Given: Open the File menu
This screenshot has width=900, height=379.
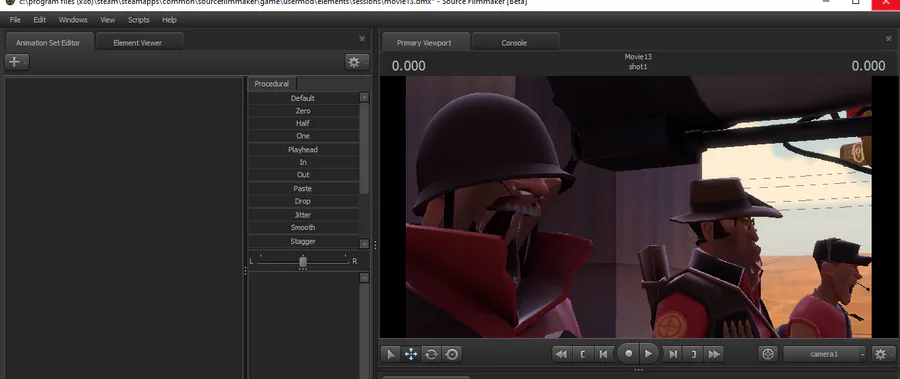Looking at the screenshot, I should point(15,20).
